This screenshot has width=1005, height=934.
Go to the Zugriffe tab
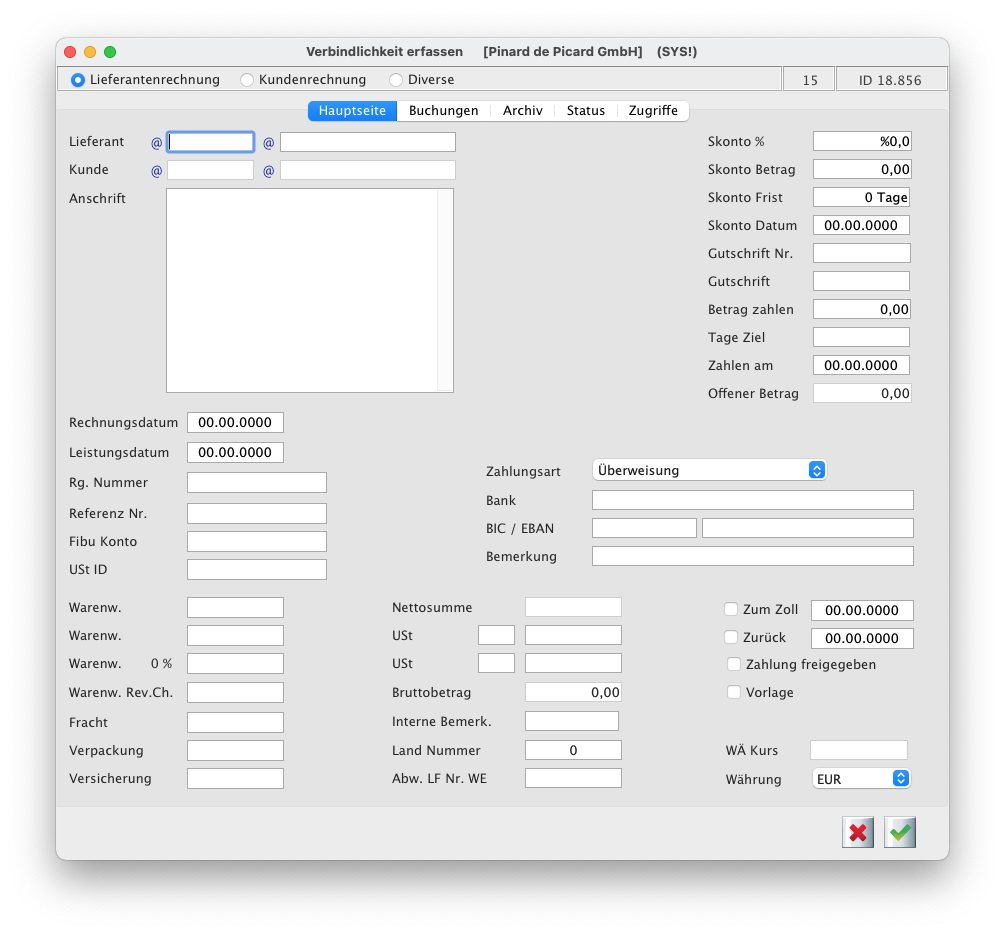click(x=652, y=111)
